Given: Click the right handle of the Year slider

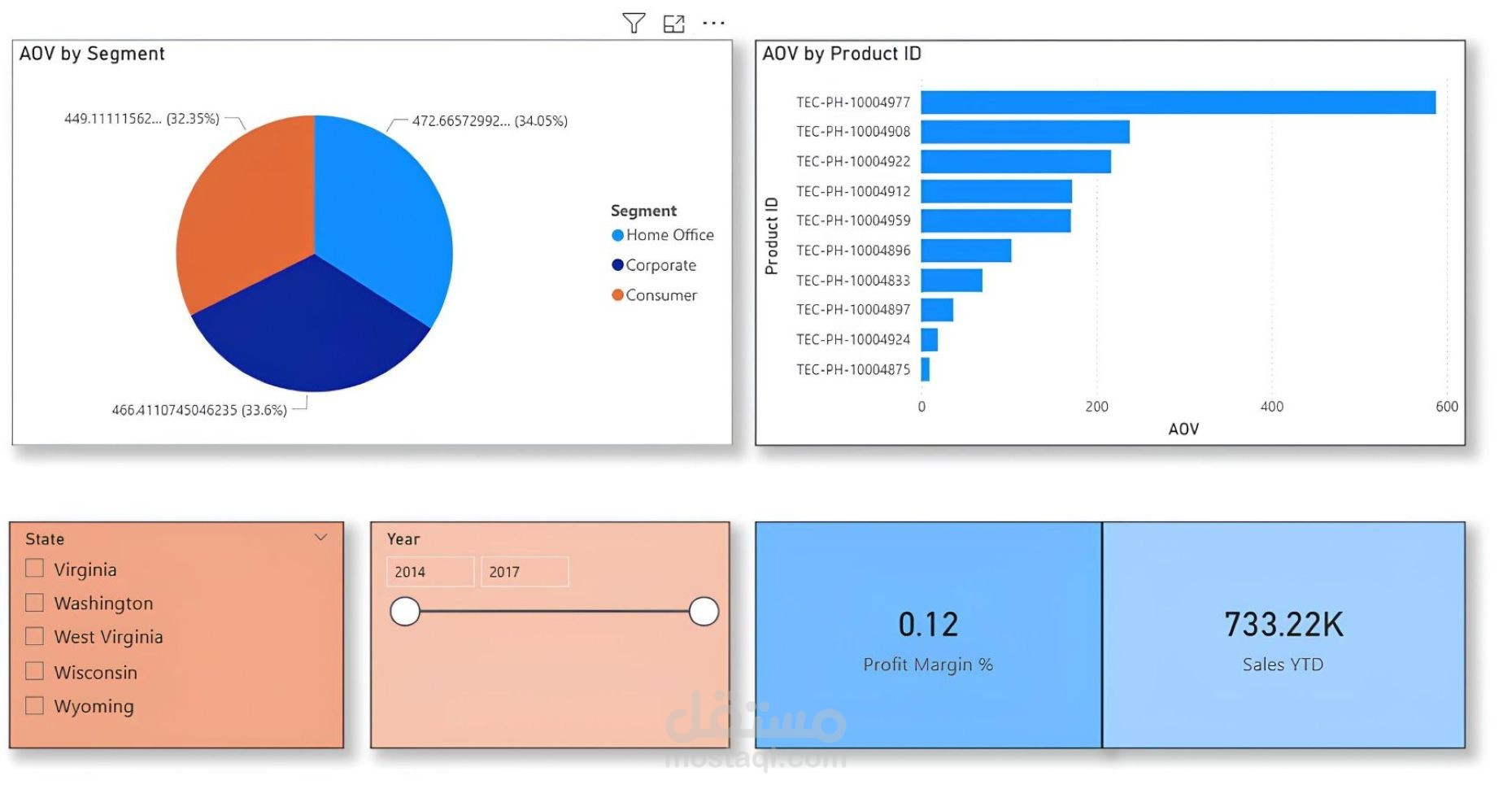Looking at the screenshot, I should (x=704, y=612).
